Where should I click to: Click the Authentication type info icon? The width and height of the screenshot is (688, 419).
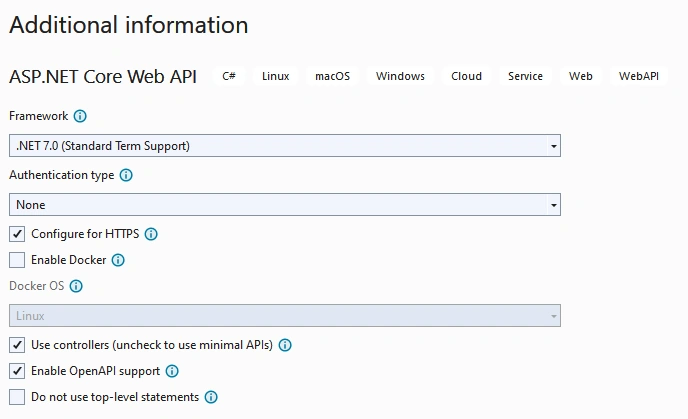(x=126, y=175)
